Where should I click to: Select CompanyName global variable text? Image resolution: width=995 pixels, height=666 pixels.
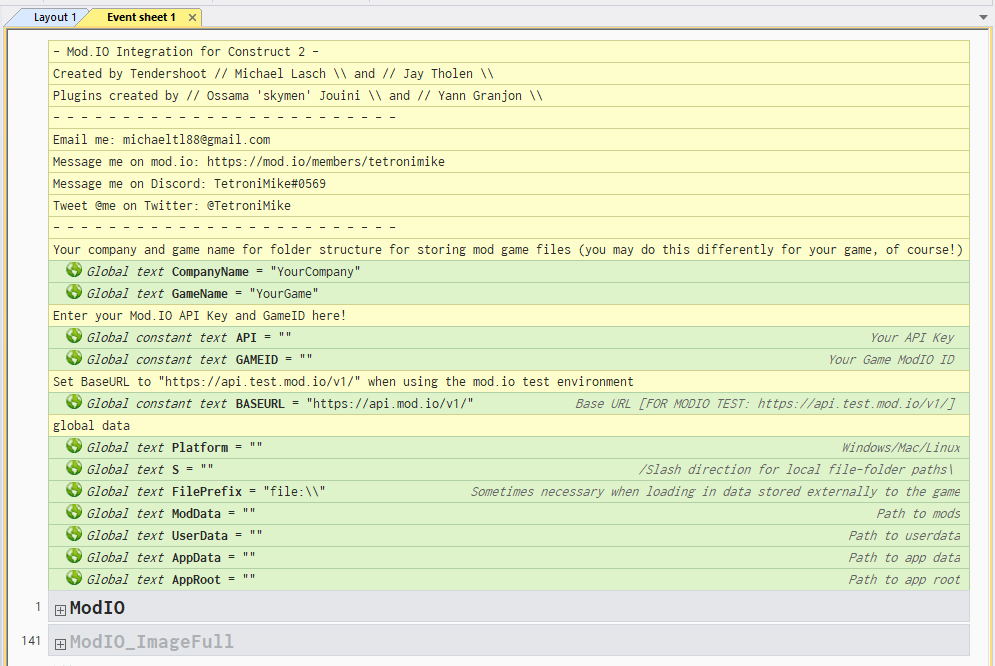click(x=223, y=271)
